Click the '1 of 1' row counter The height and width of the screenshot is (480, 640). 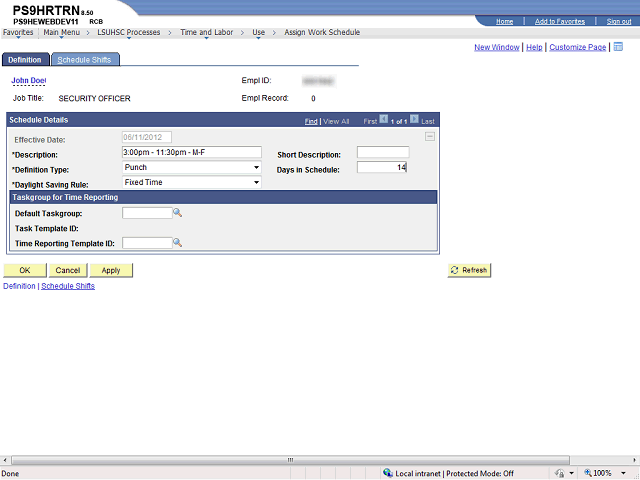click(x=399, y=121)
